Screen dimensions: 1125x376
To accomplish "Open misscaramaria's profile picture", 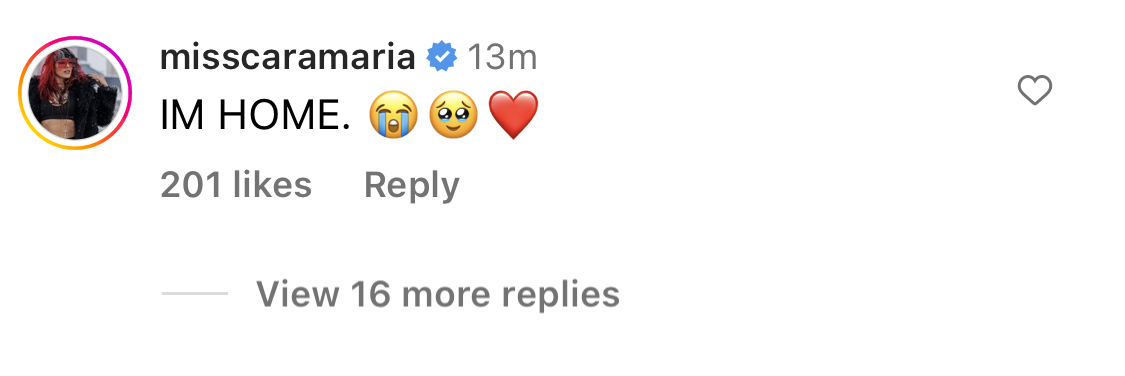I will coord(75,93).
